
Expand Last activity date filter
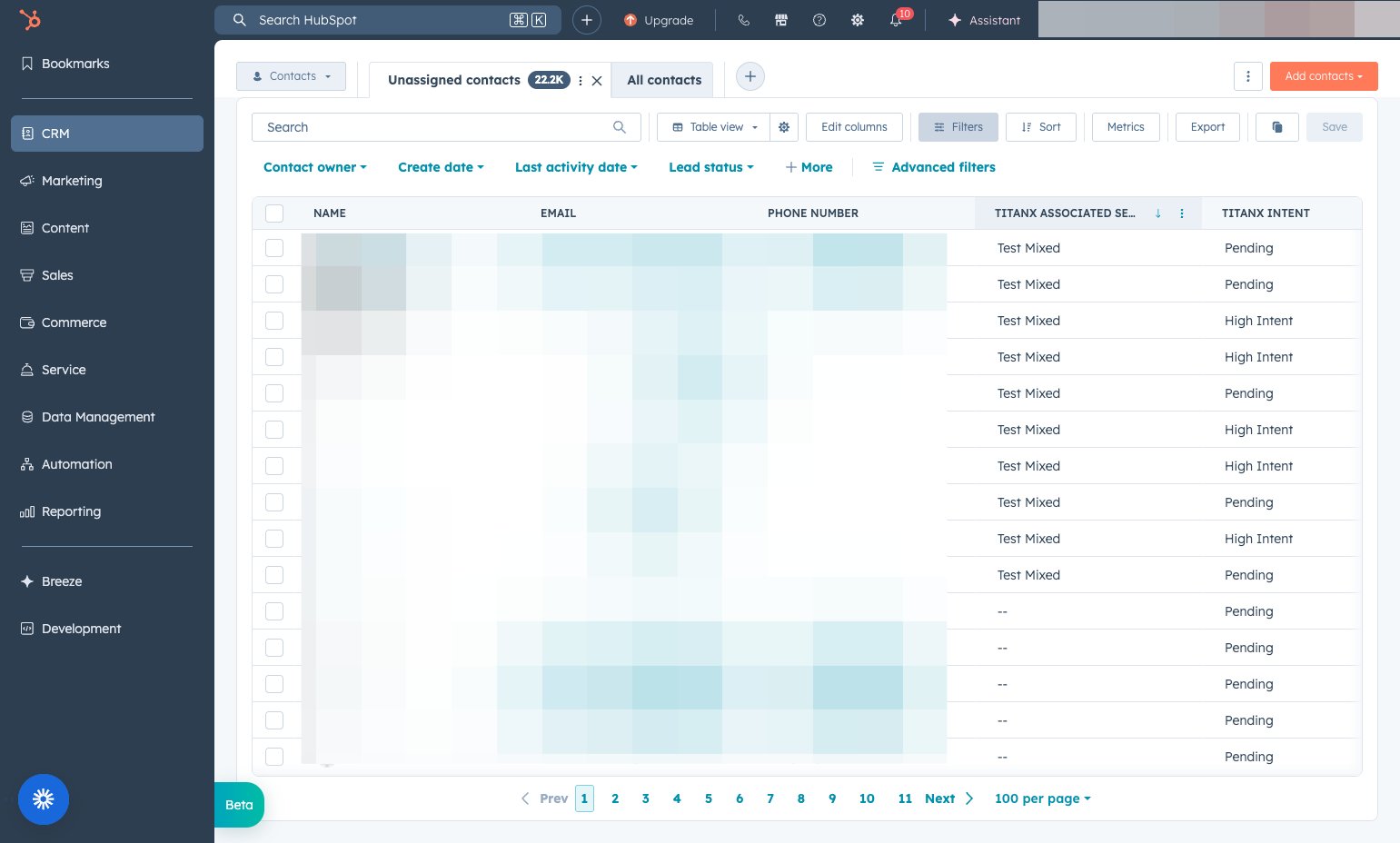point(576,167)
